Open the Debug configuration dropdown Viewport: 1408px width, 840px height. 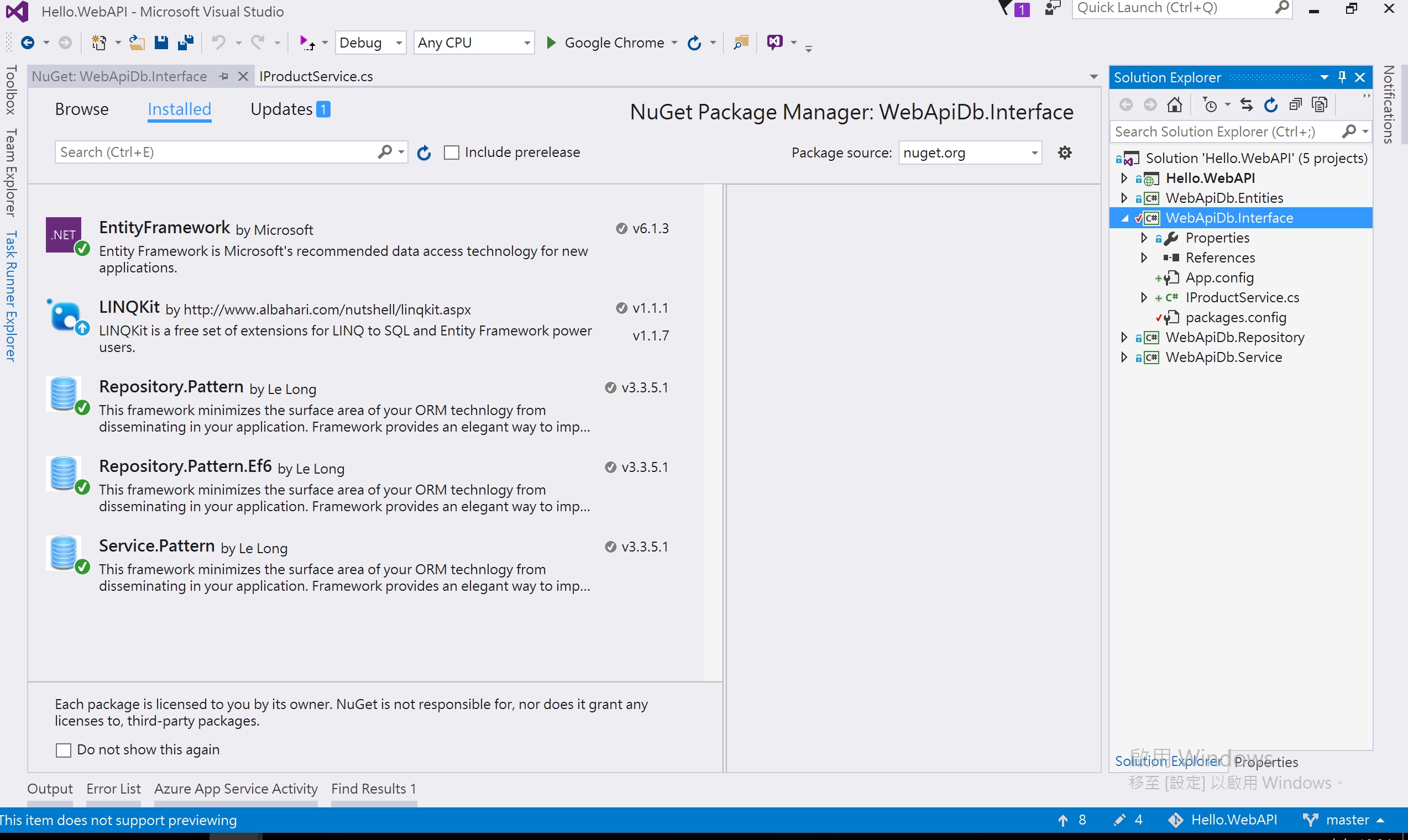371,43
